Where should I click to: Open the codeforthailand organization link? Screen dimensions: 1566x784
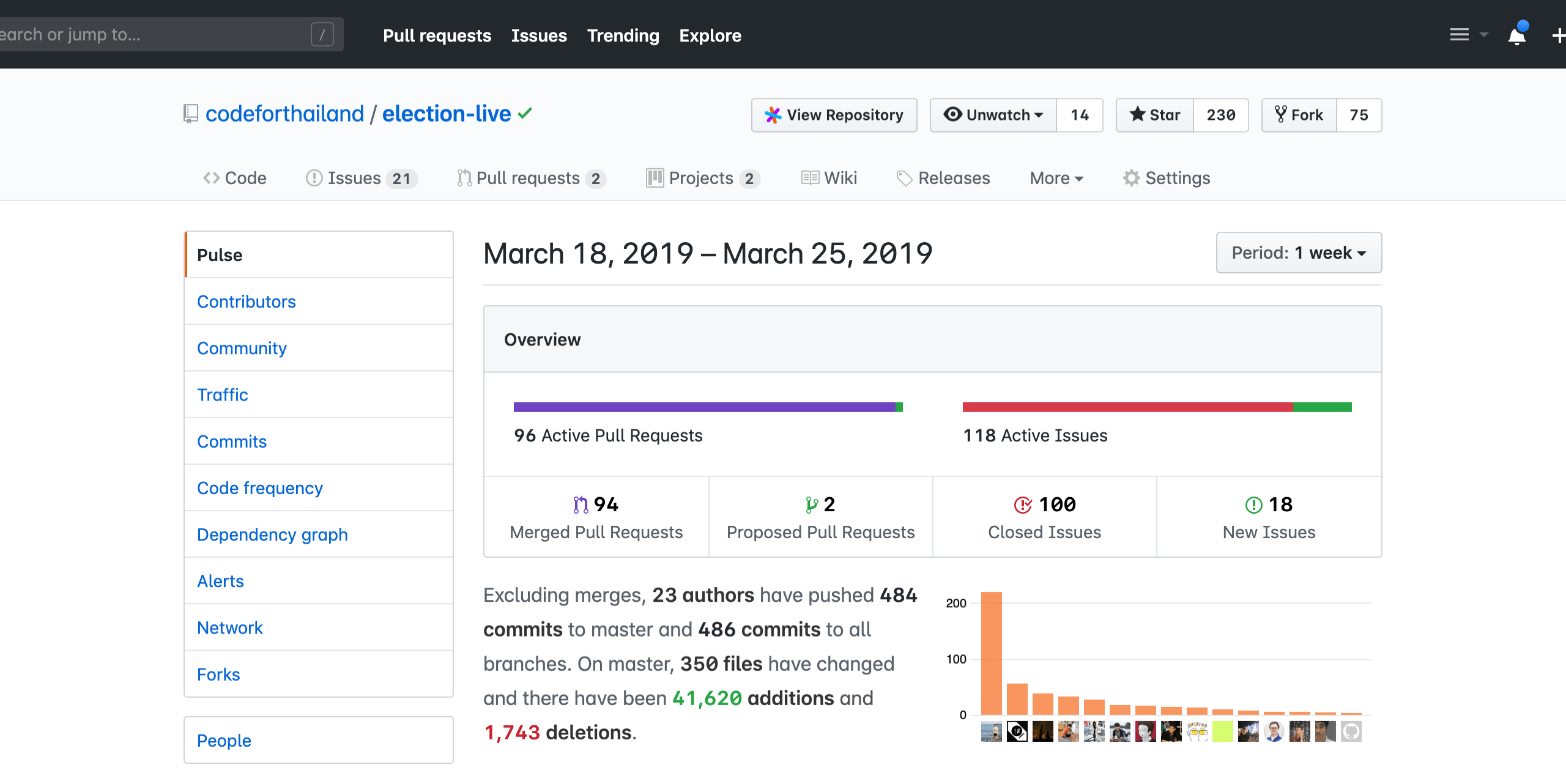pyautogui.click(x=284, y=114)
